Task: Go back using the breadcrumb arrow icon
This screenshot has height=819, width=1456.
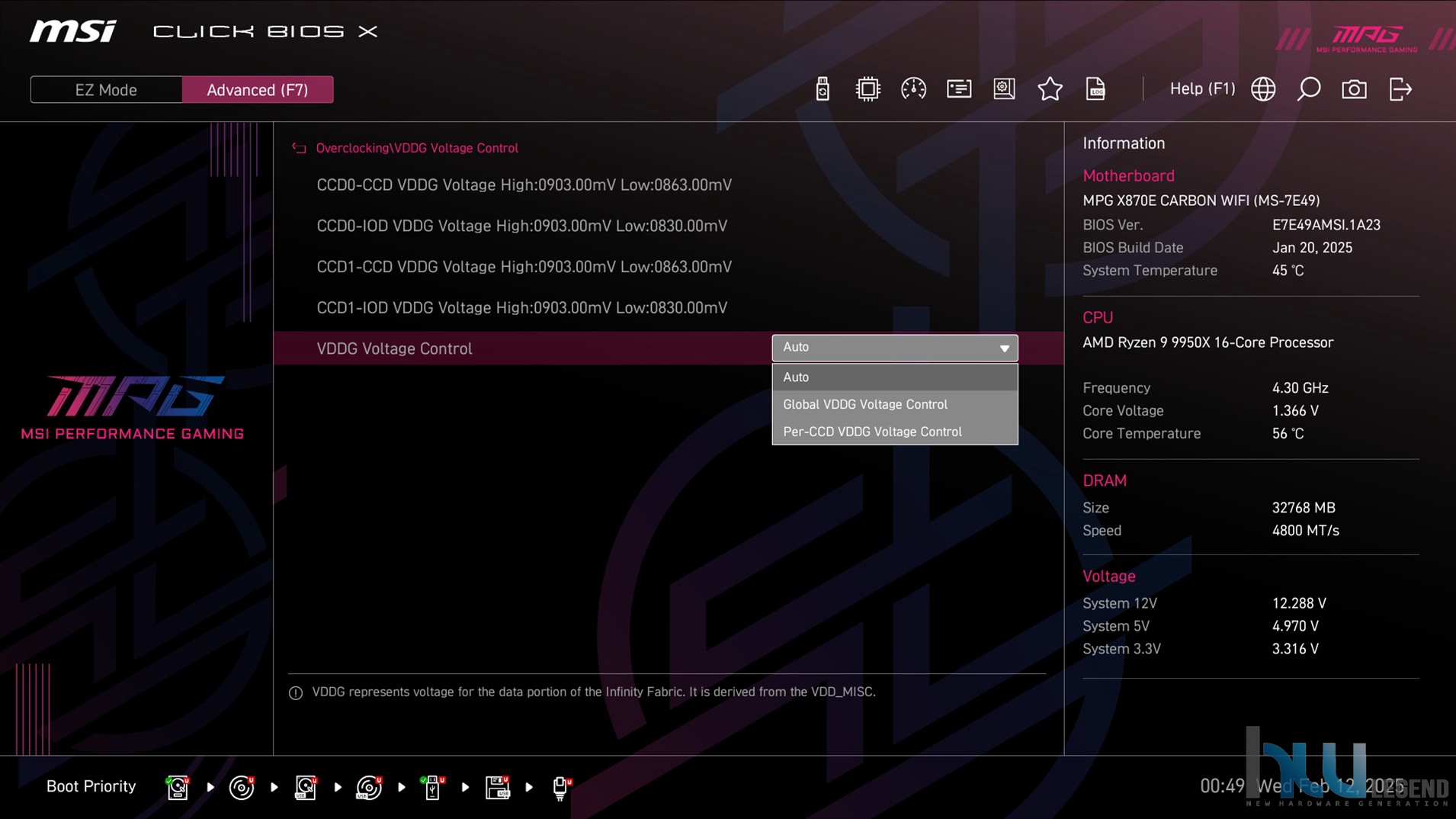Action: [299, 148]
